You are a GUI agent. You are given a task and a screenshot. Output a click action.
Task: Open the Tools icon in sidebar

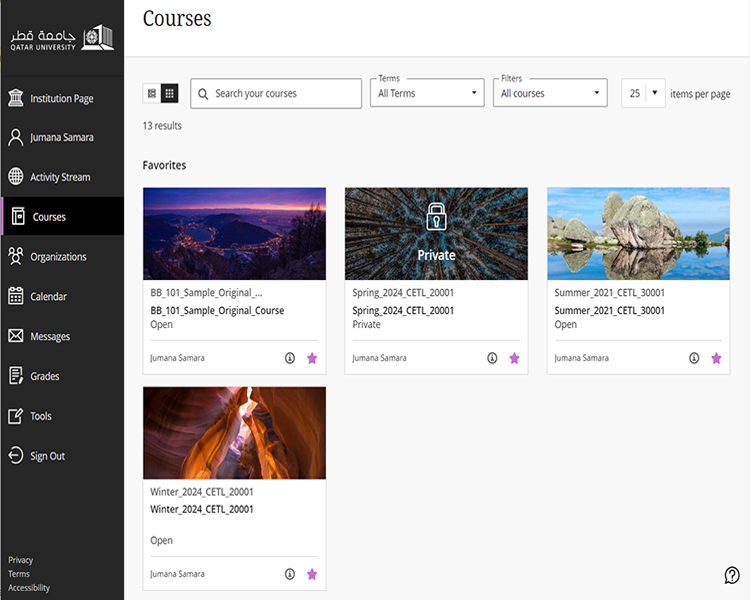pos(16,416)
